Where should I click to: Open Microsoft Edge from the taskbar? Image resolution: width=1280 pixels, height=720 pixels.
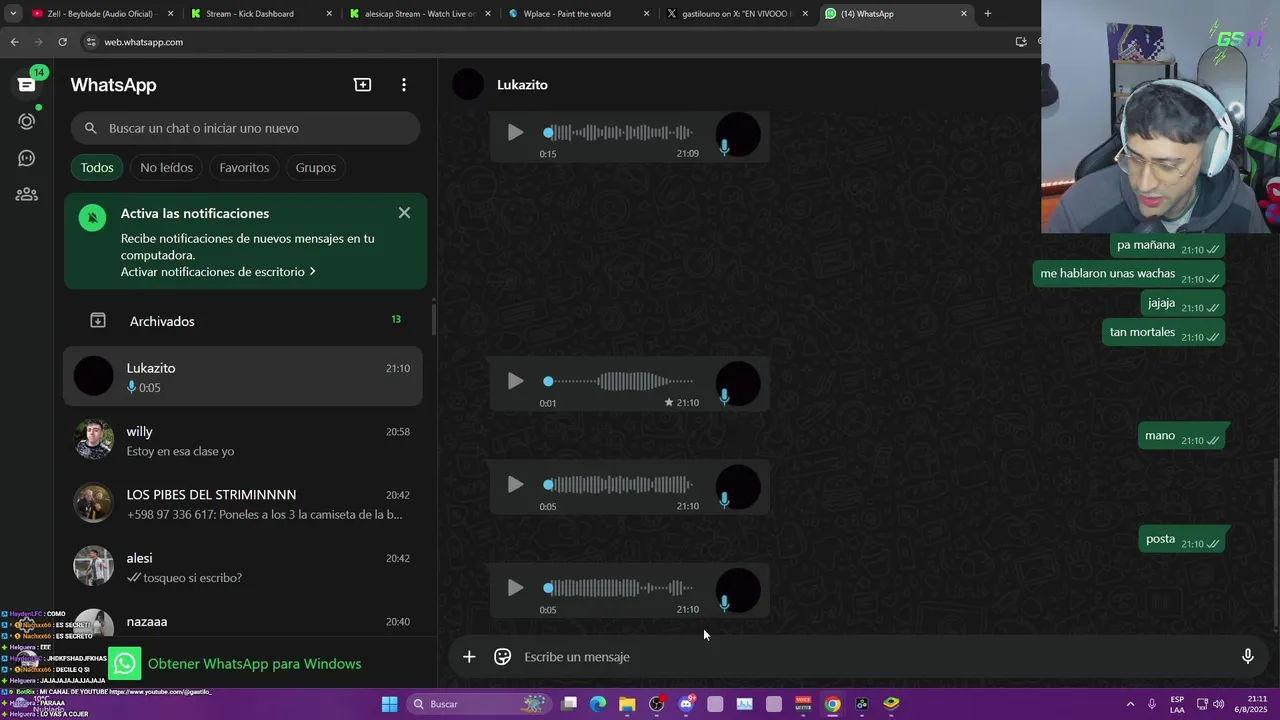[x=598, y=704]
